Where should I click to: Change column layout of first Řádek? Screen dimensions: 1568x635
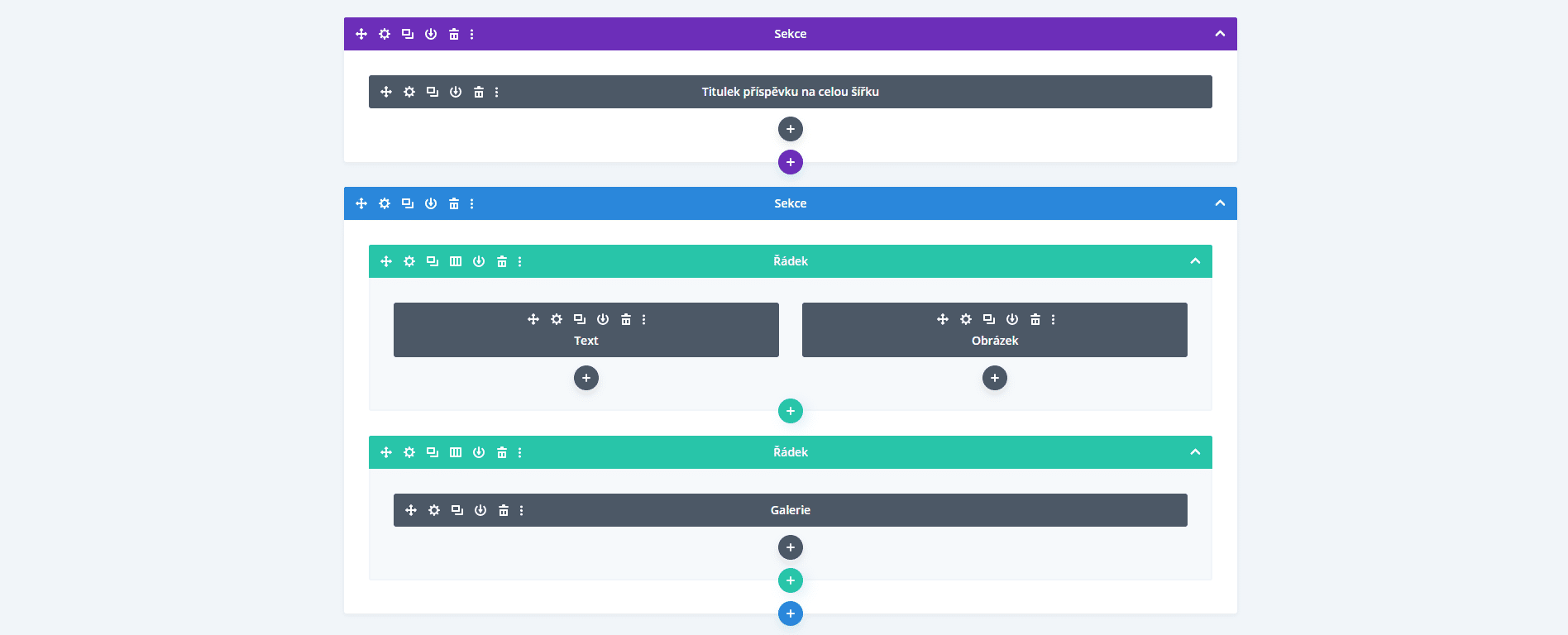[456, 261]
